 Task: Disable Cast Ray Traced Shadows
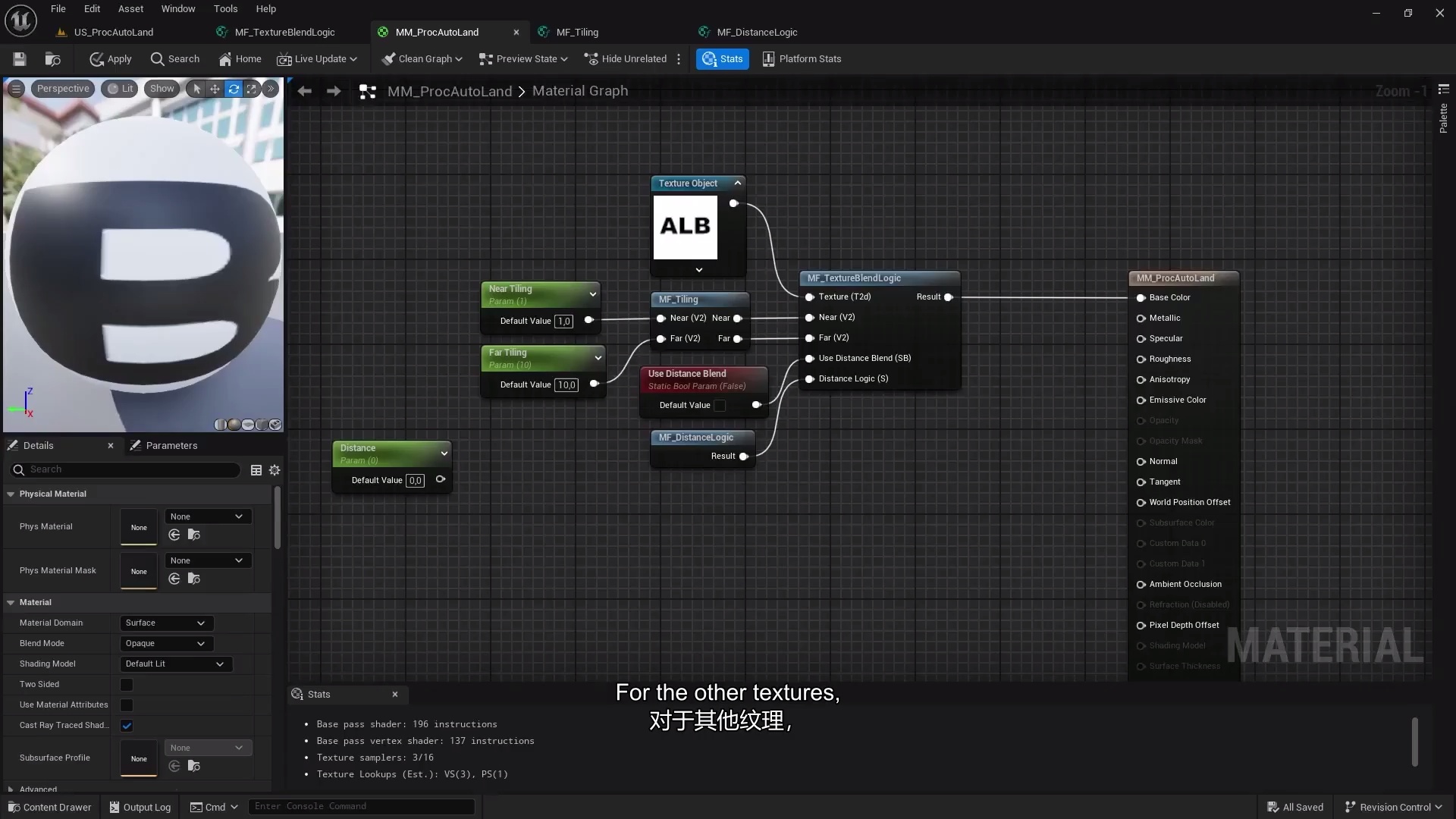point(126,725)
